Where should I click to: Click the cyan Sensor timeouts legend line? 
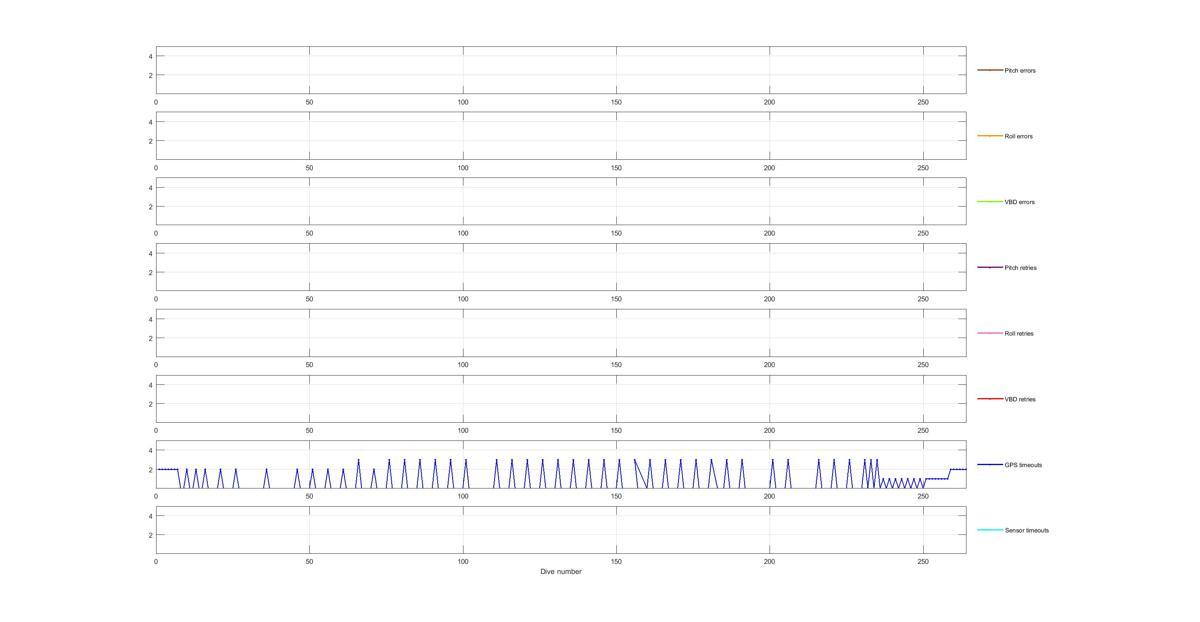(990, 530)
